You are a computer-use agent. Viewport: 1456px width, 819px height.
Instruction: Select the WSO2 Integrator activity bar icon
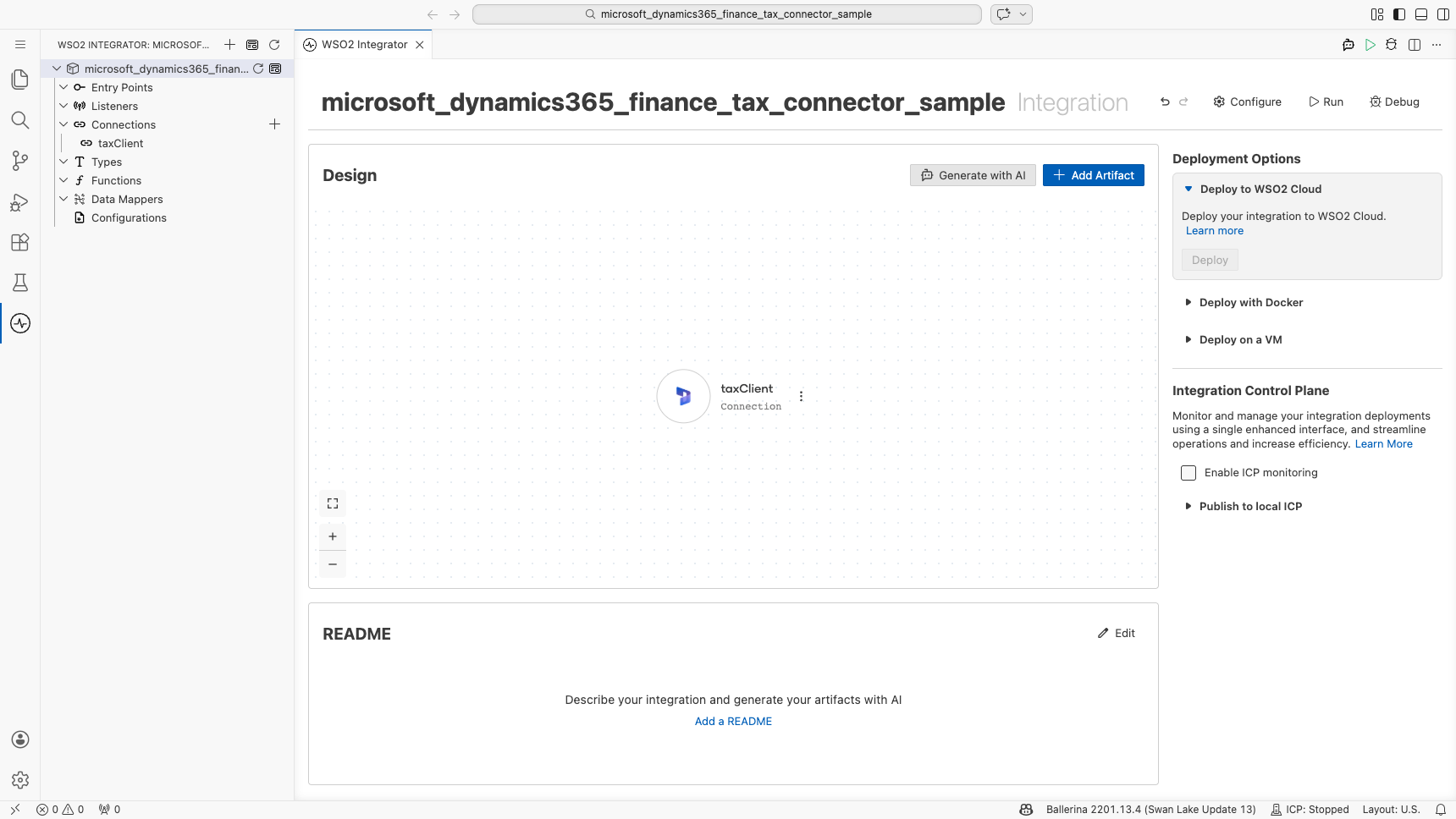tap(20, 323)
